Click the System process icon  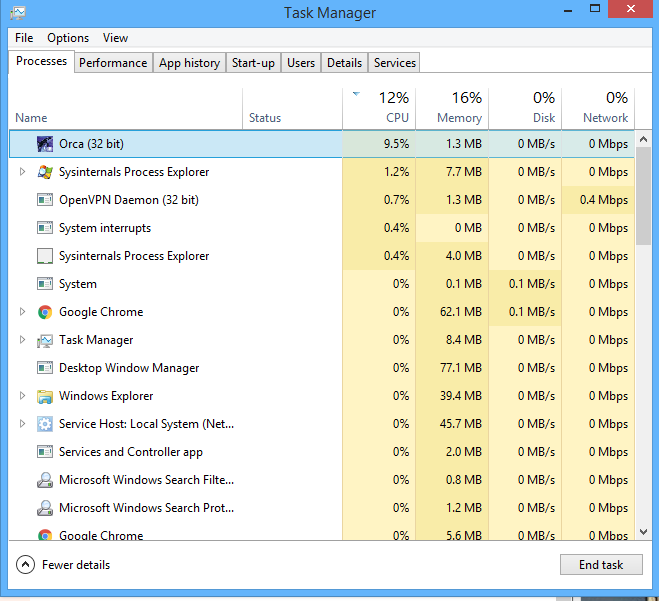coord(45,284)
